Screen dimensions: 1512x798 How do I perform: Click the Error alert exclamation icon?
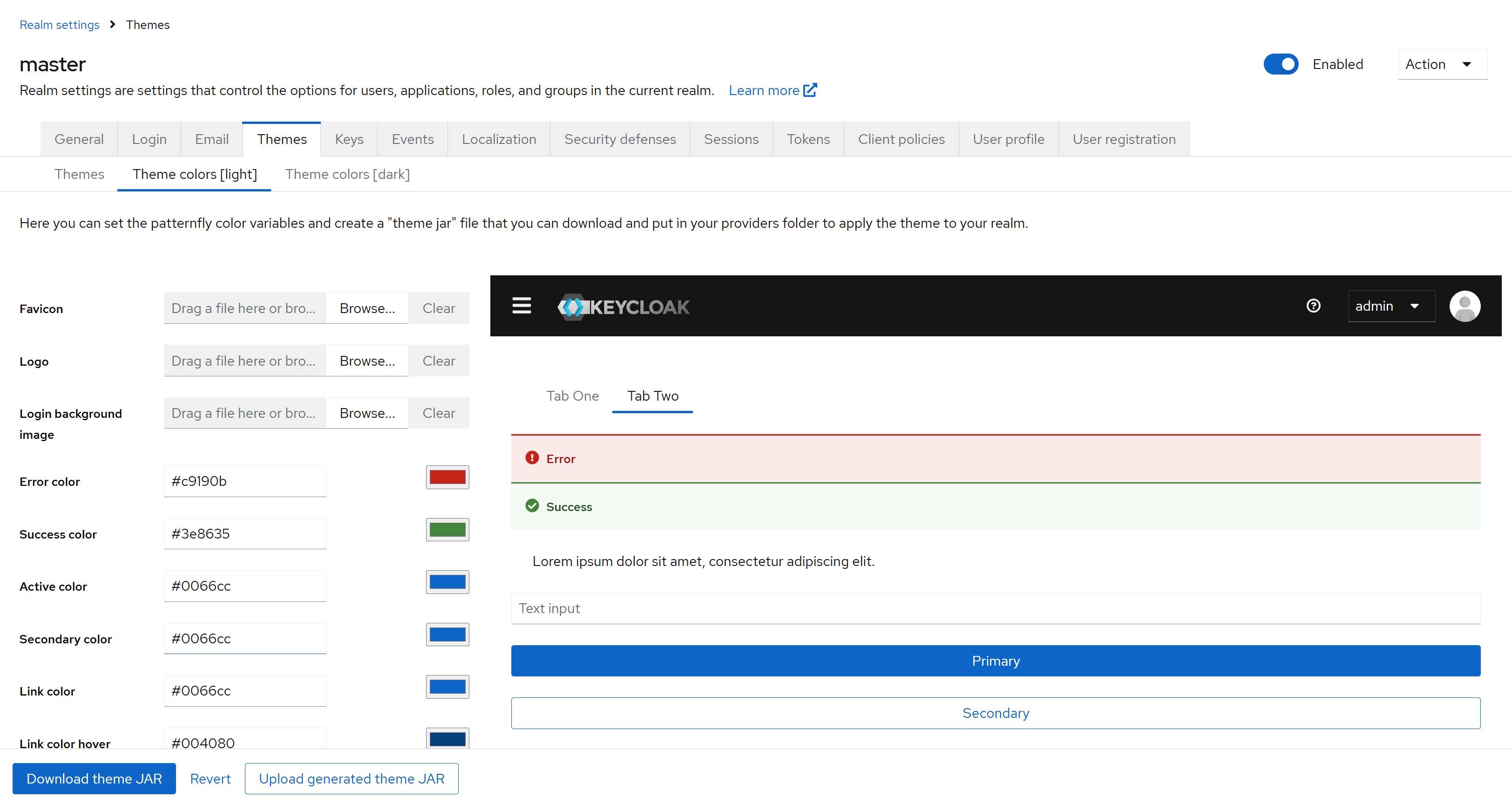coord(532,458)
